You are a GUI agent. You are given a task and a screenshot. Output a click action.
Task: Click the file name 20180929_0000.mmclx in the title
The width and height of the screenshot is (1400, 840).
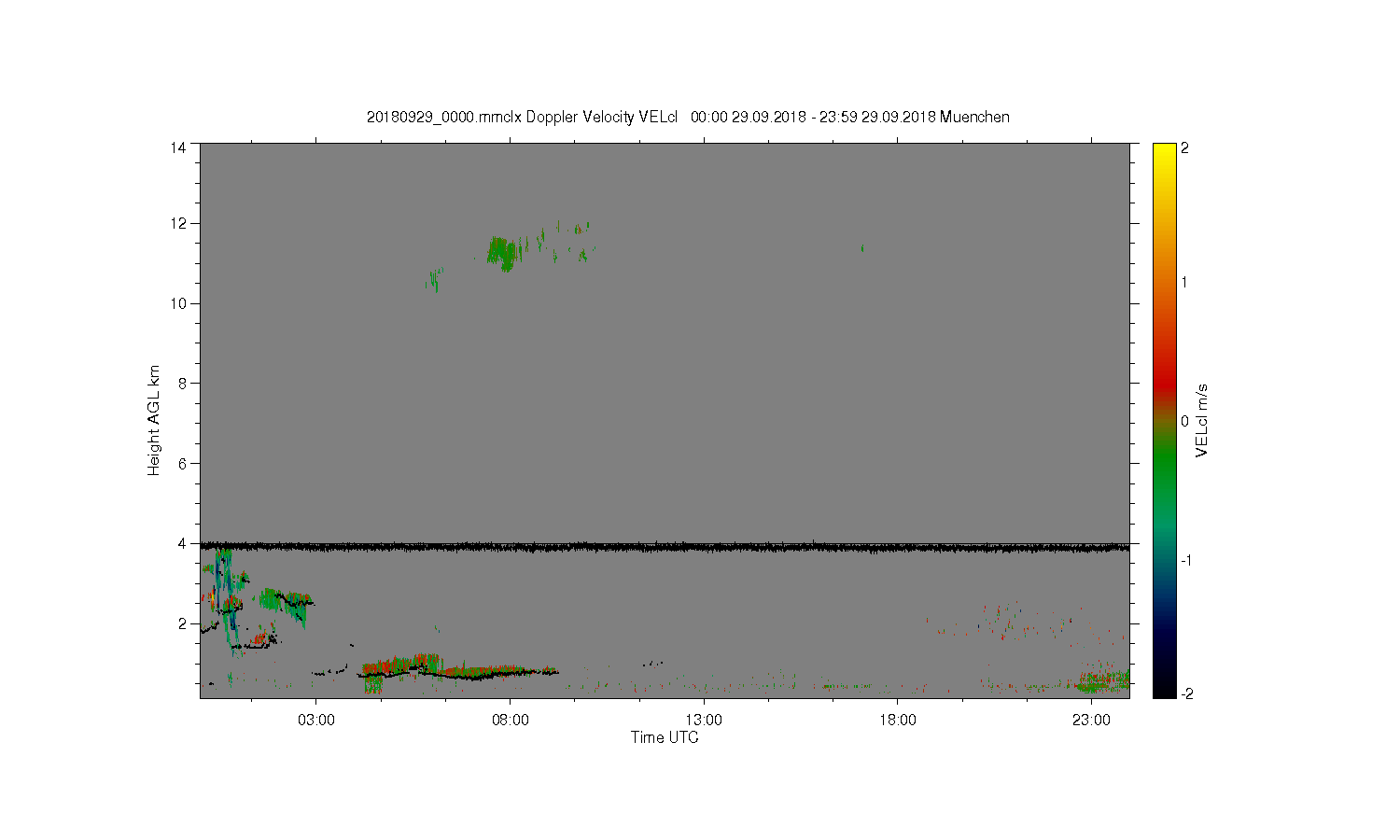tap(444, 118)
